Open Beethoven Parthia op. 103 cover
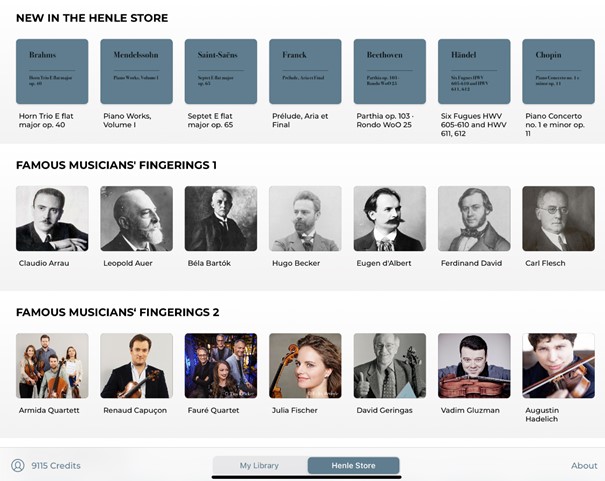This screenshot has width=605, height=481. 389,72
